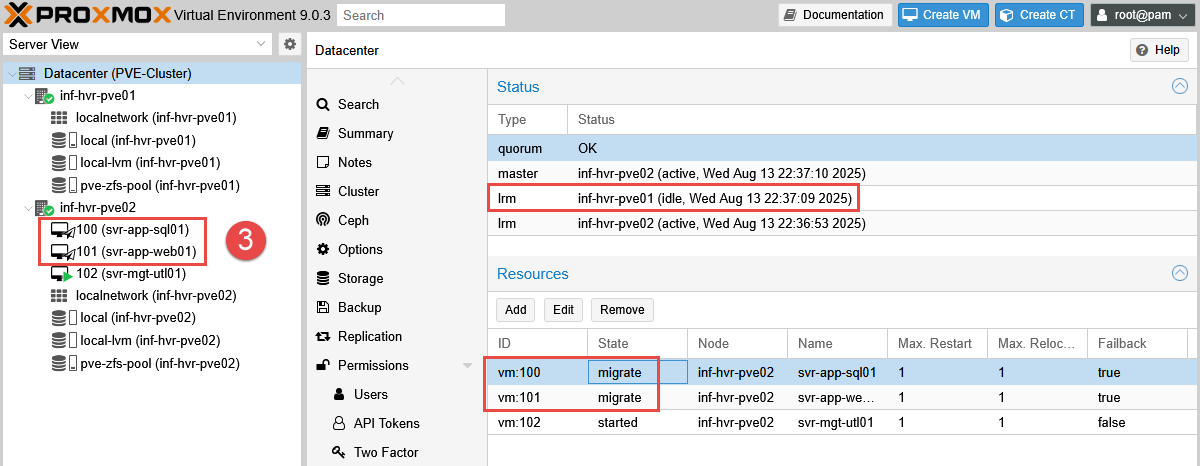Collapse the inf-hvr-pve02 node tree
The height and width of the screenshot is (466, 1200).
tap(28, 208)
